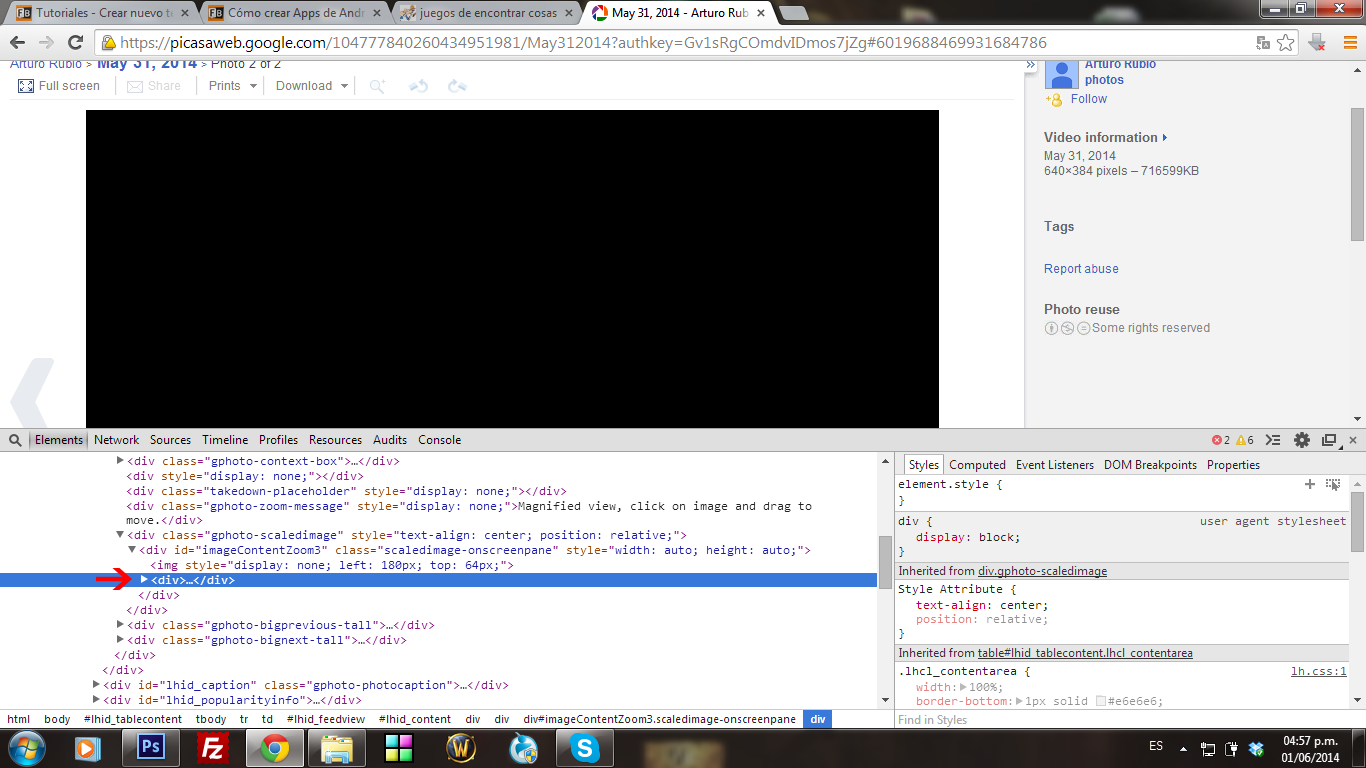
Task: Bookmark this page with the star icon
Action: pos(1286,43)
